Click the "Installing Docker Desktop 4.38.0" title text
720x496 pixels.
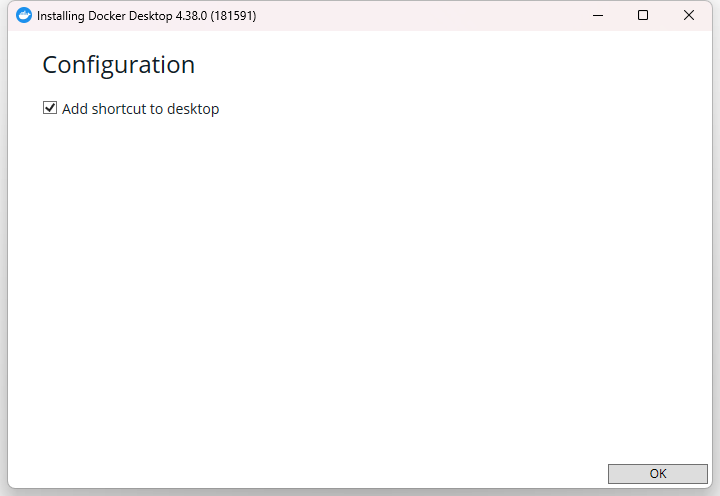point(122,16)
